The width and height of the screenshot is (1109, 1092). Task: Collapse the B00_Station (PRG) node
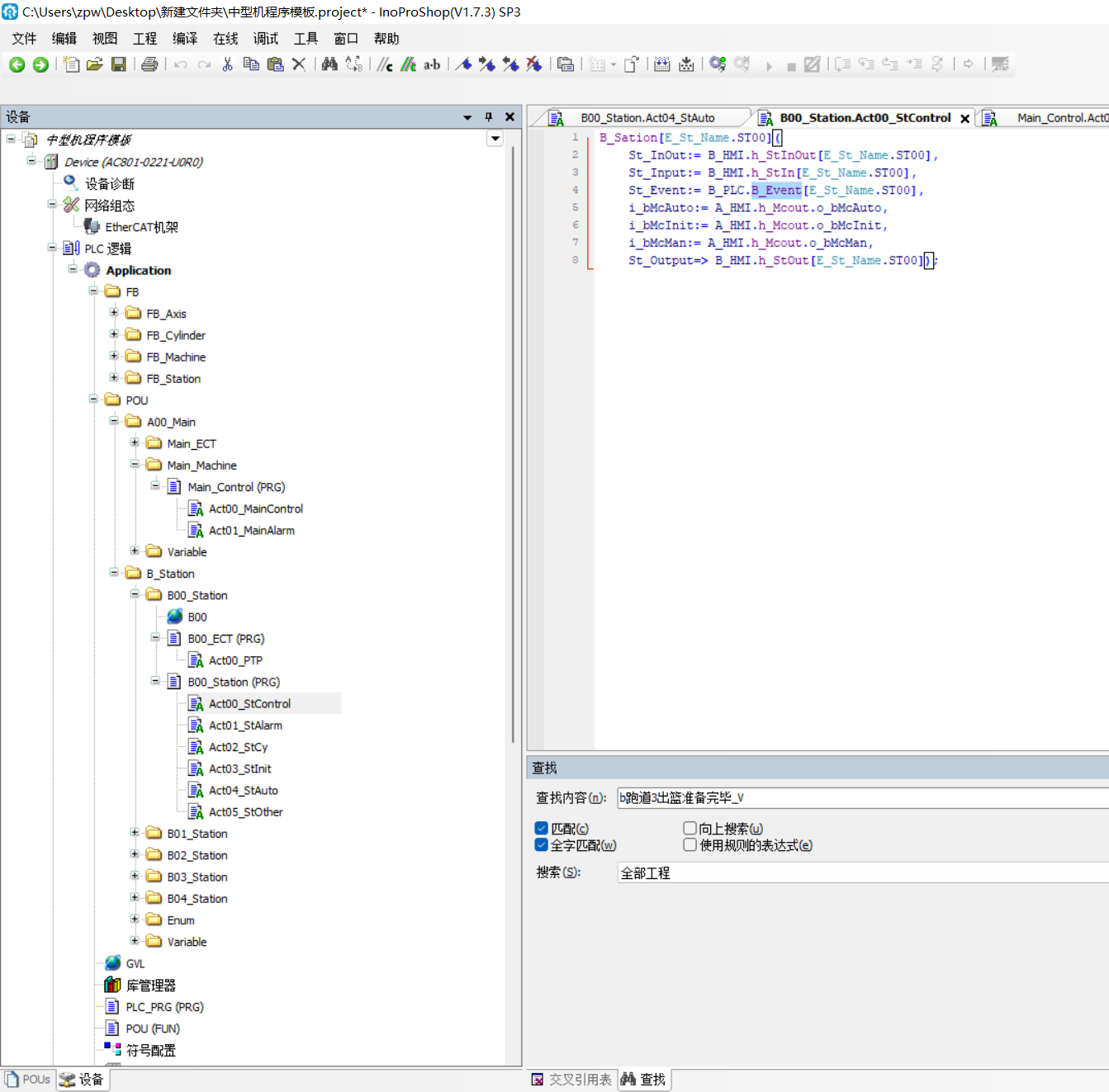point(155,681)
